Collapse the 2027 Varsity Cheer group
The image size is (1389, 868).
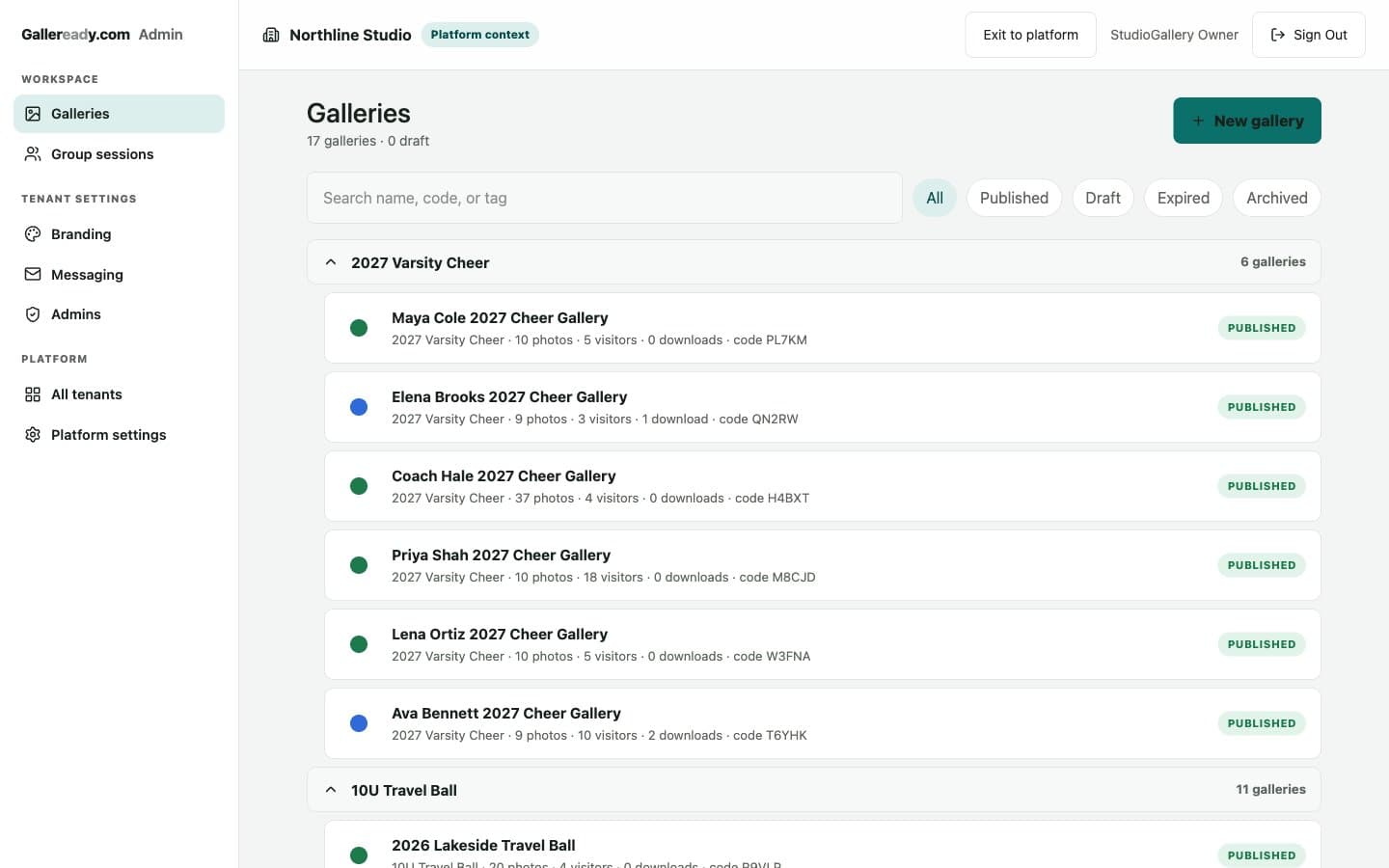331,262
